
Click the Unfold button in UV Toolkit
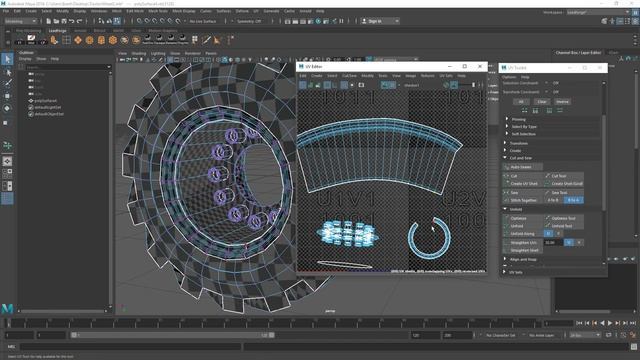tap(523, 226)
